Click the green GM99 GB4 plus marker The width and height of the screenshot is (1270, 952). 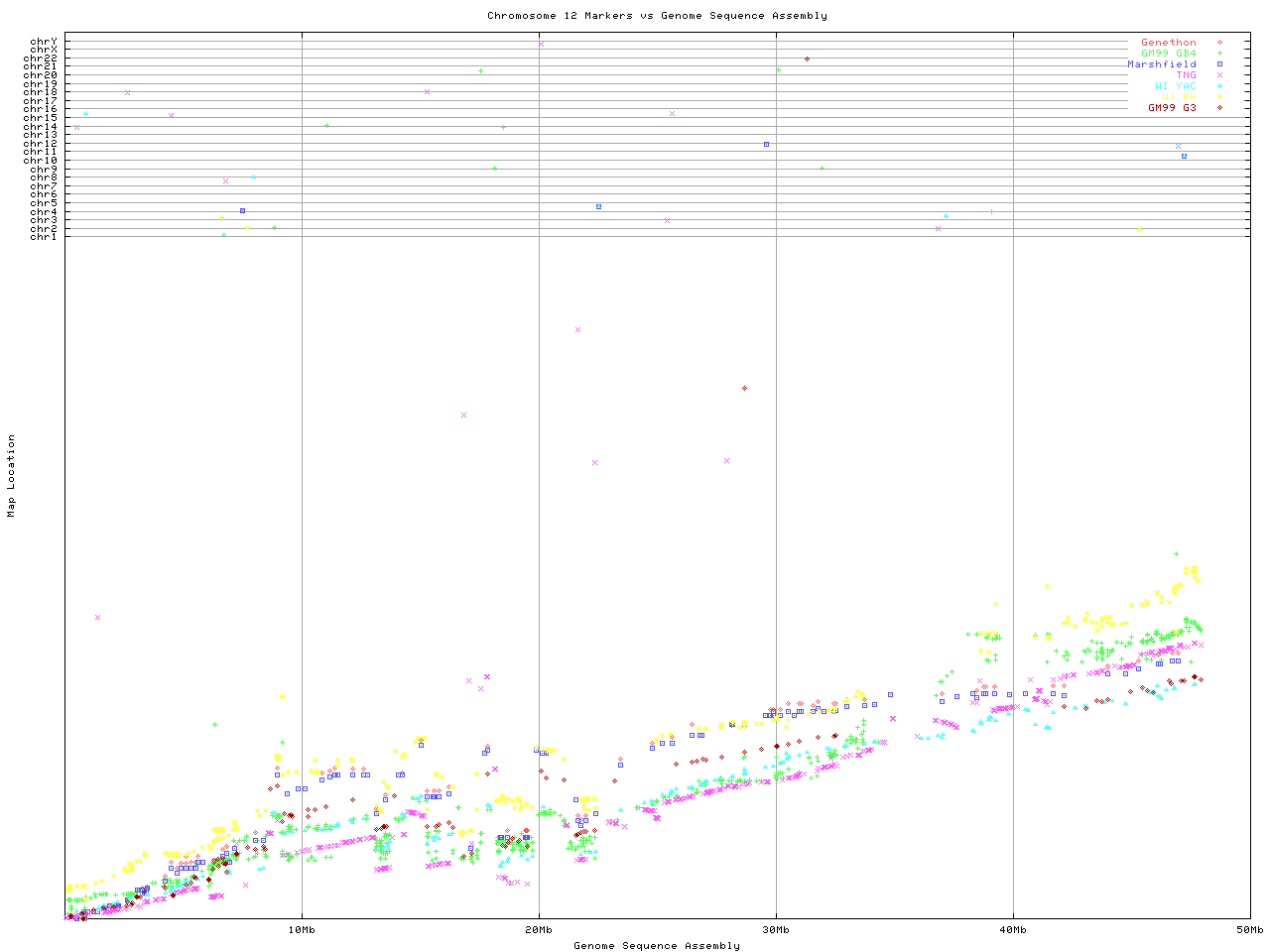click(x=1219, y=54)
